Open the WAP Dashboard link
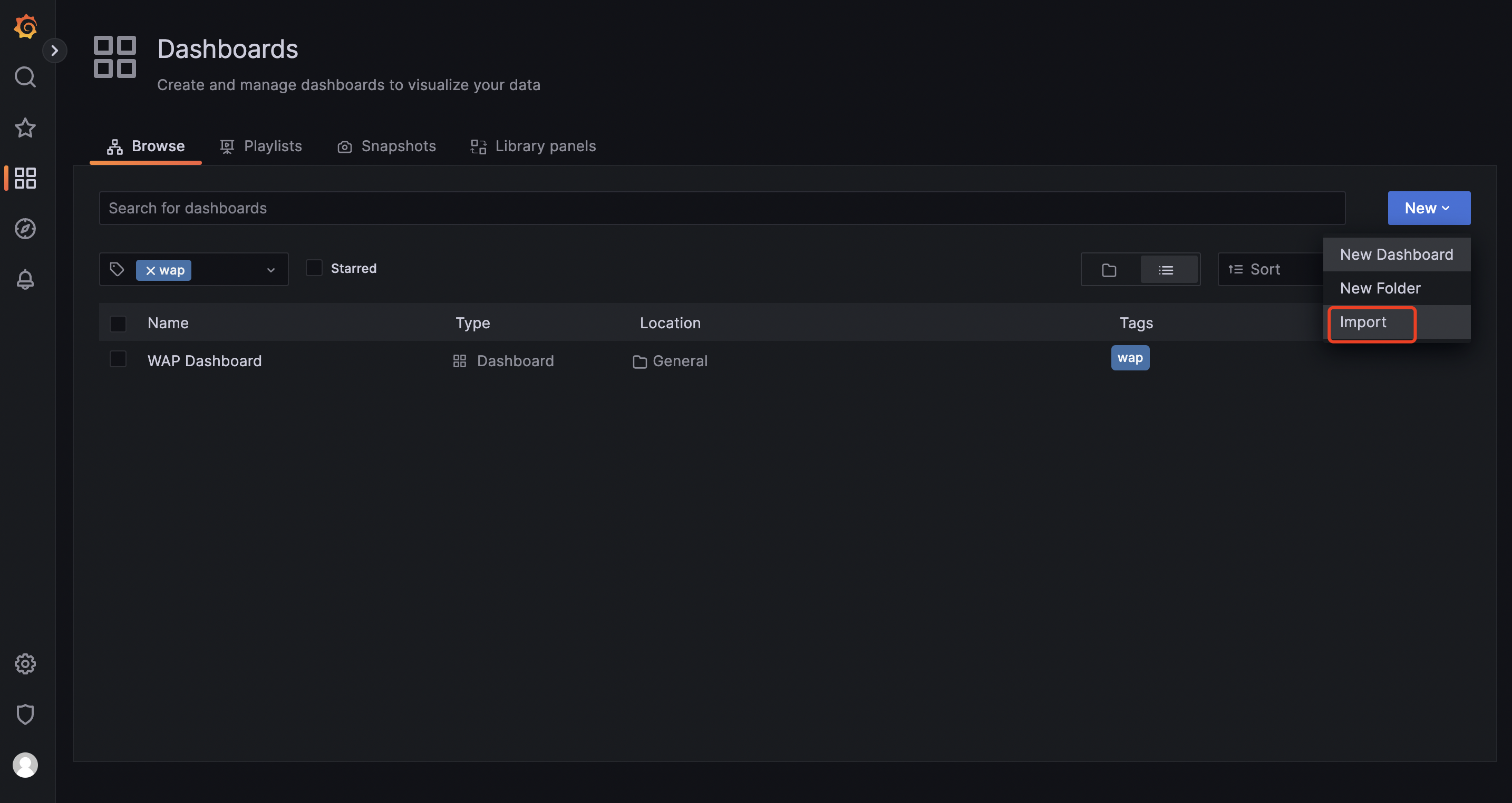Image resolution: width=1512 pixels, height=803 pixels. [x=204, y=361]
